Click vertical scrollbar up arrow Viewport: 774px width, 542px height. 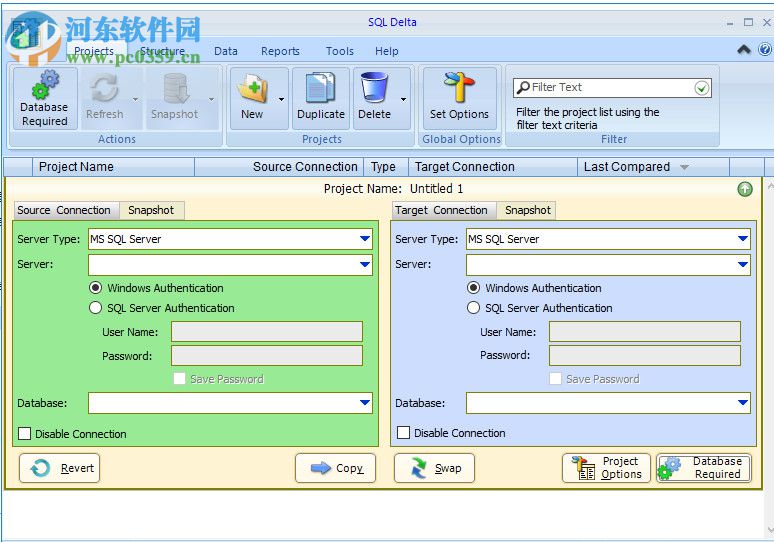(x=770, y=186)
